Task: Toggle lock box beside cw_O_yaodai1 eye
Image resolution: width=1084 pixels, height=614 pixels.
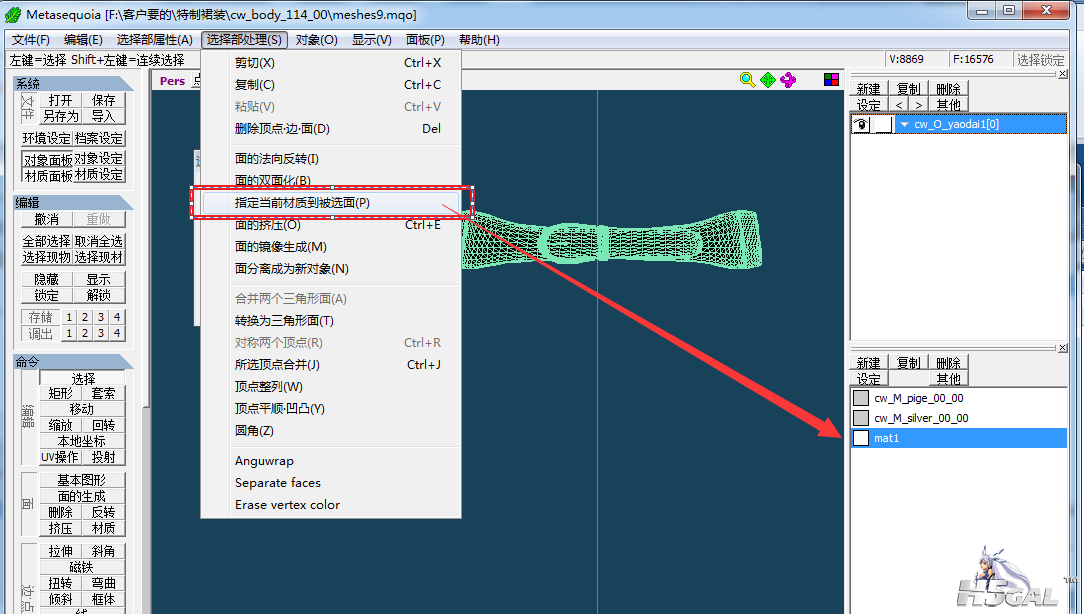Action: pos(882,124)
